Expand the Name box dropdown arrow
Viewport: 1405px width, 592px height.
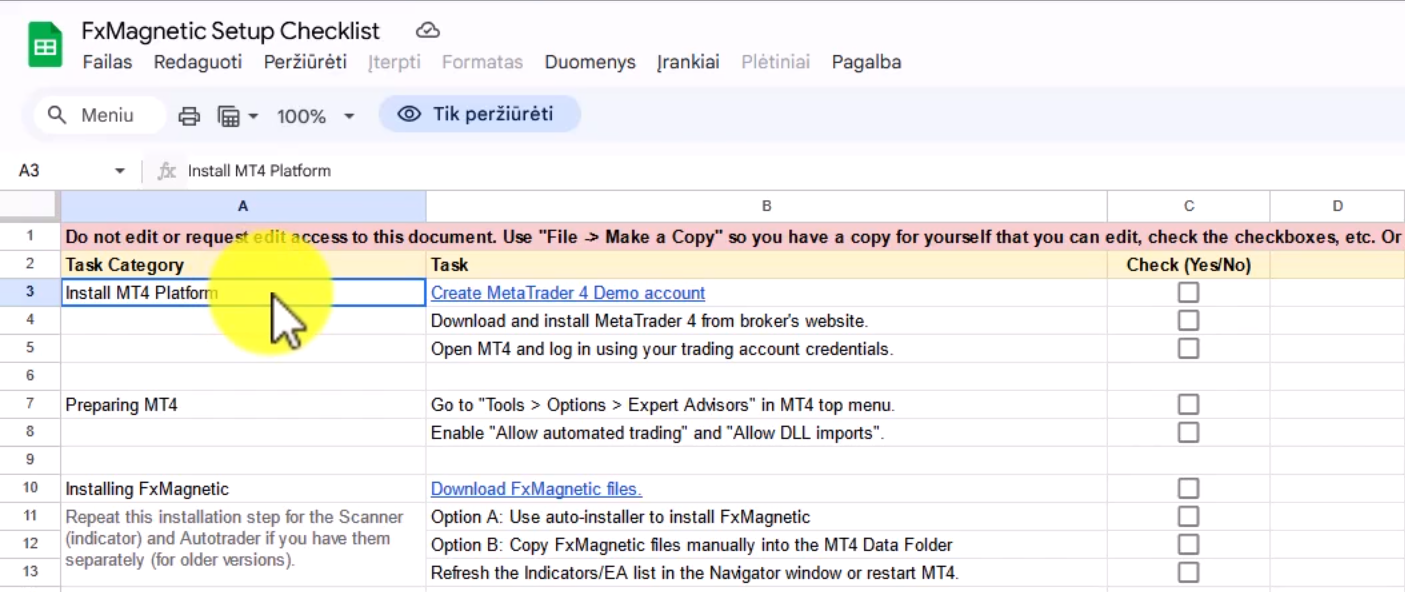[x=120, y=171]
